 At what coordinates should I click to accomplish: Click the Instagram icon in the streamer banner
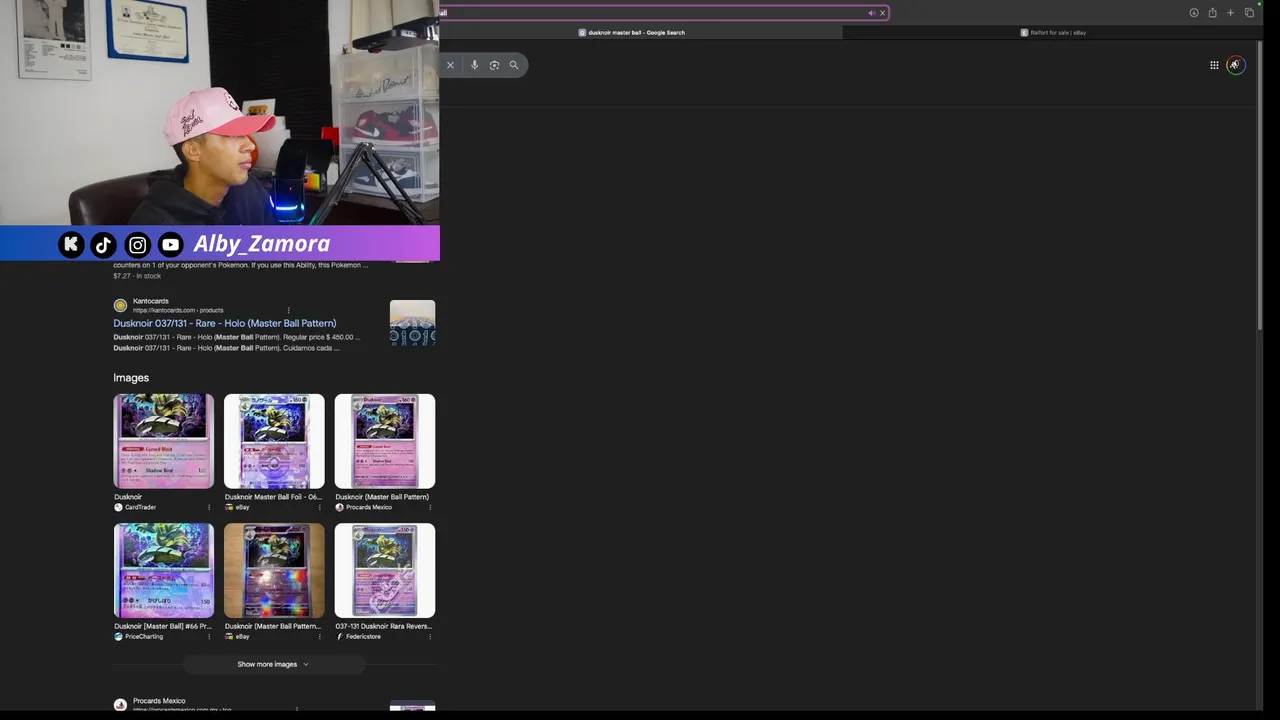pyautogui.click(x=138, y=244)
